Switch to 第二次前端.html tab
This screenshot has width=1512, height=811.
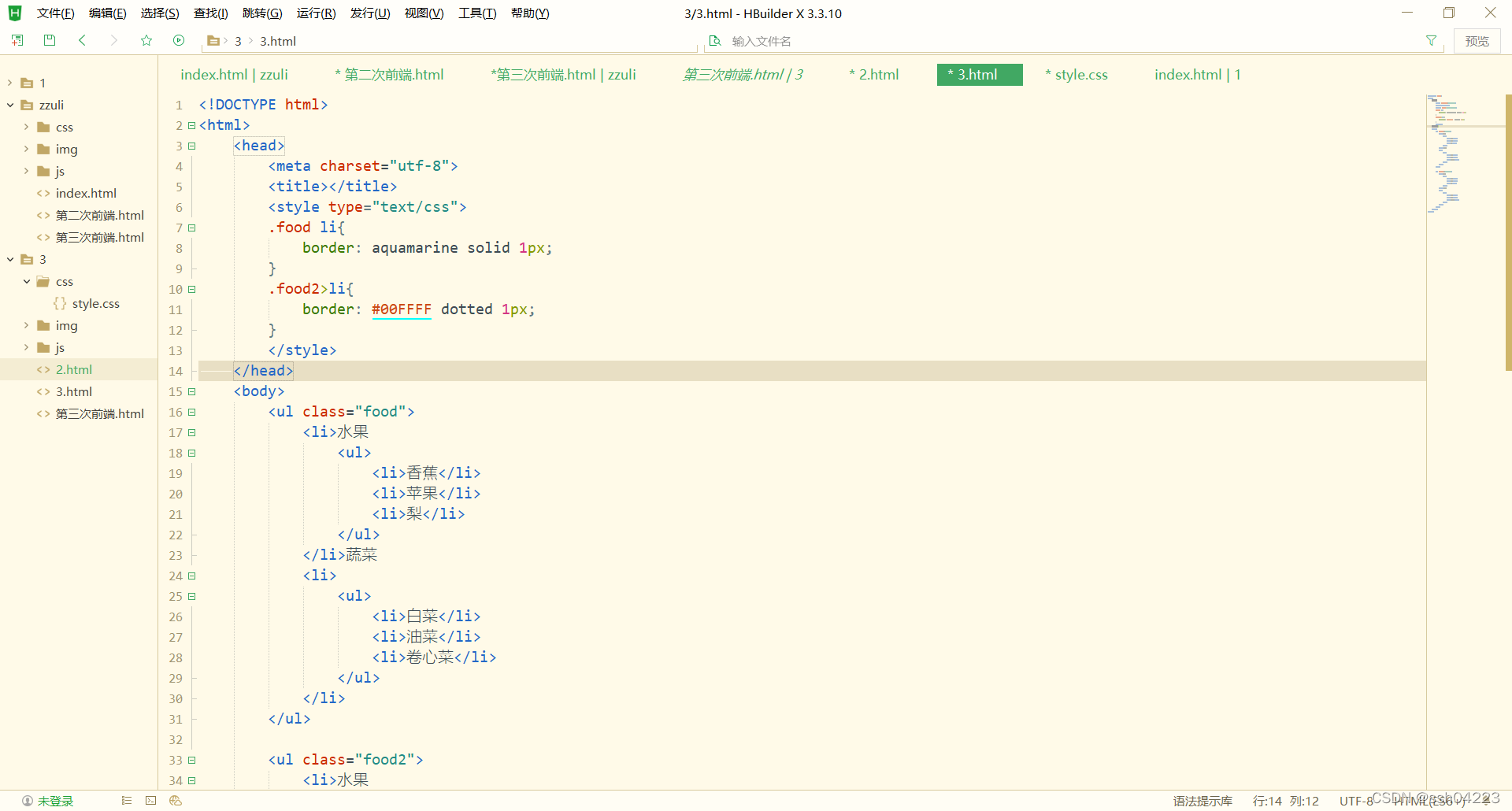pos(389,75)
